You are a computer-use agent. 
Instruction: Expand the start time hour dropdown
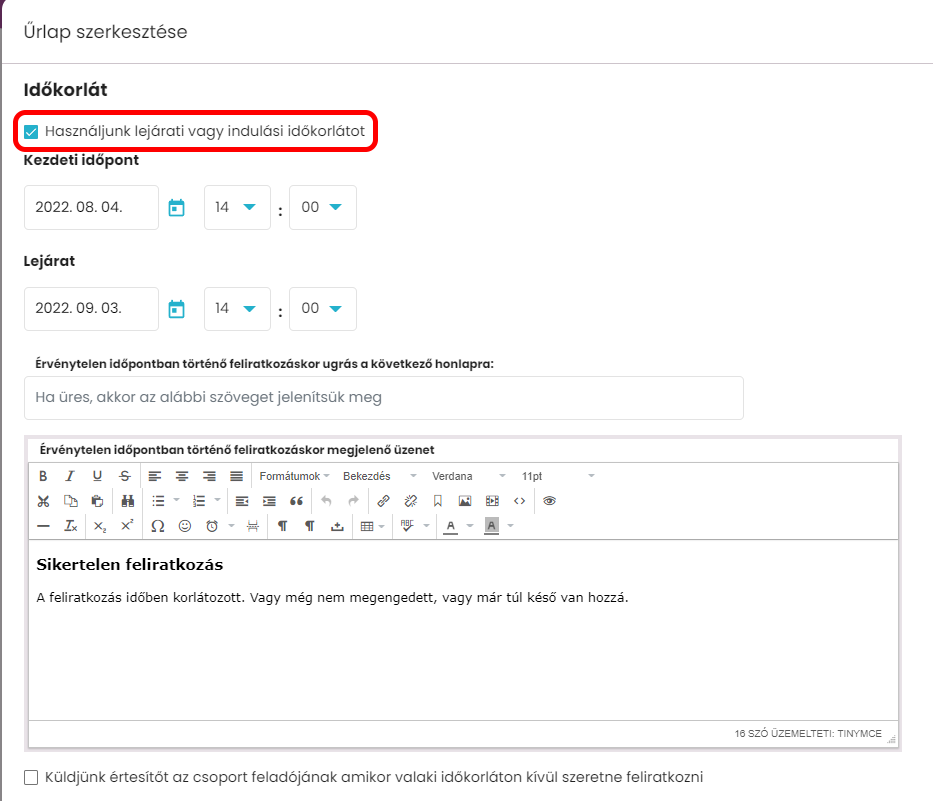[237, 208]
